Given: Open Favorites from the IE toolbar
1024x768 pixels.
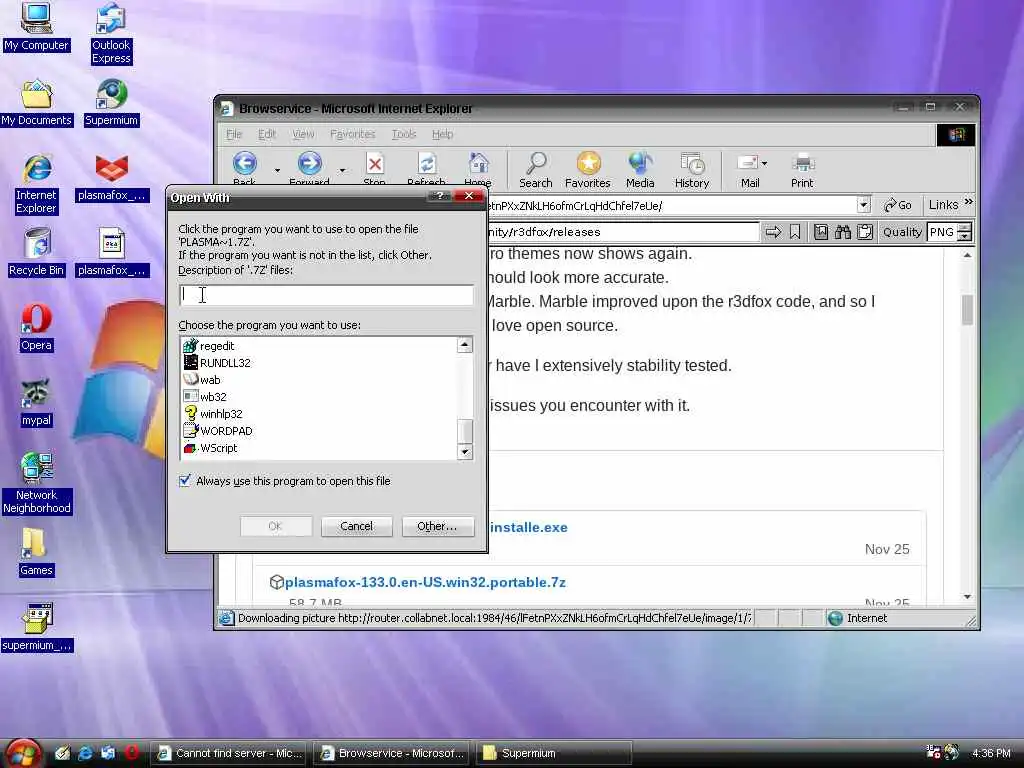Looking at the screenshot, I should [588, 170].
